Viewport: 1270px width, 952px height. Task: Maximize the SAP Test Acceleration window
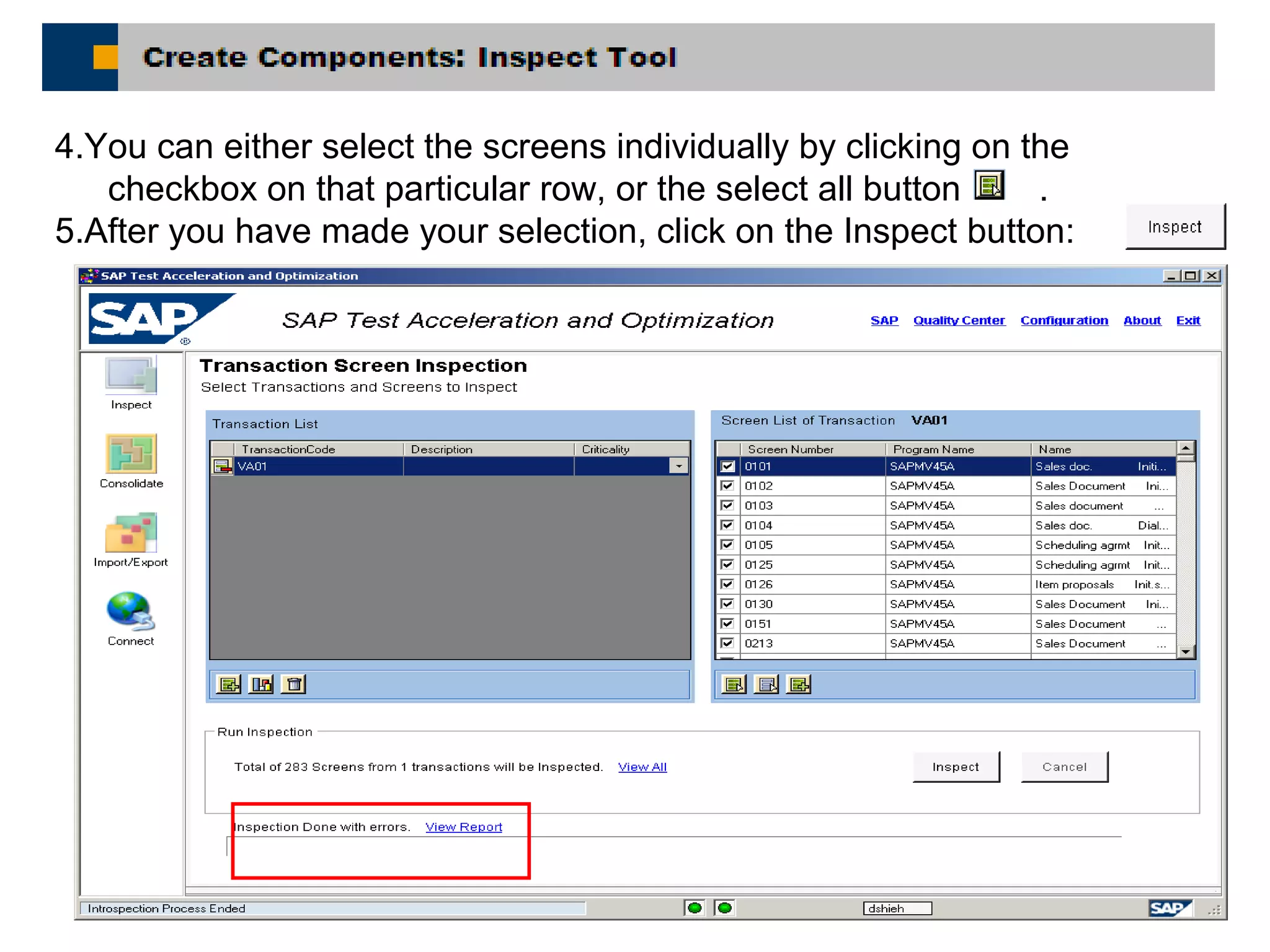click(1191, 276)
